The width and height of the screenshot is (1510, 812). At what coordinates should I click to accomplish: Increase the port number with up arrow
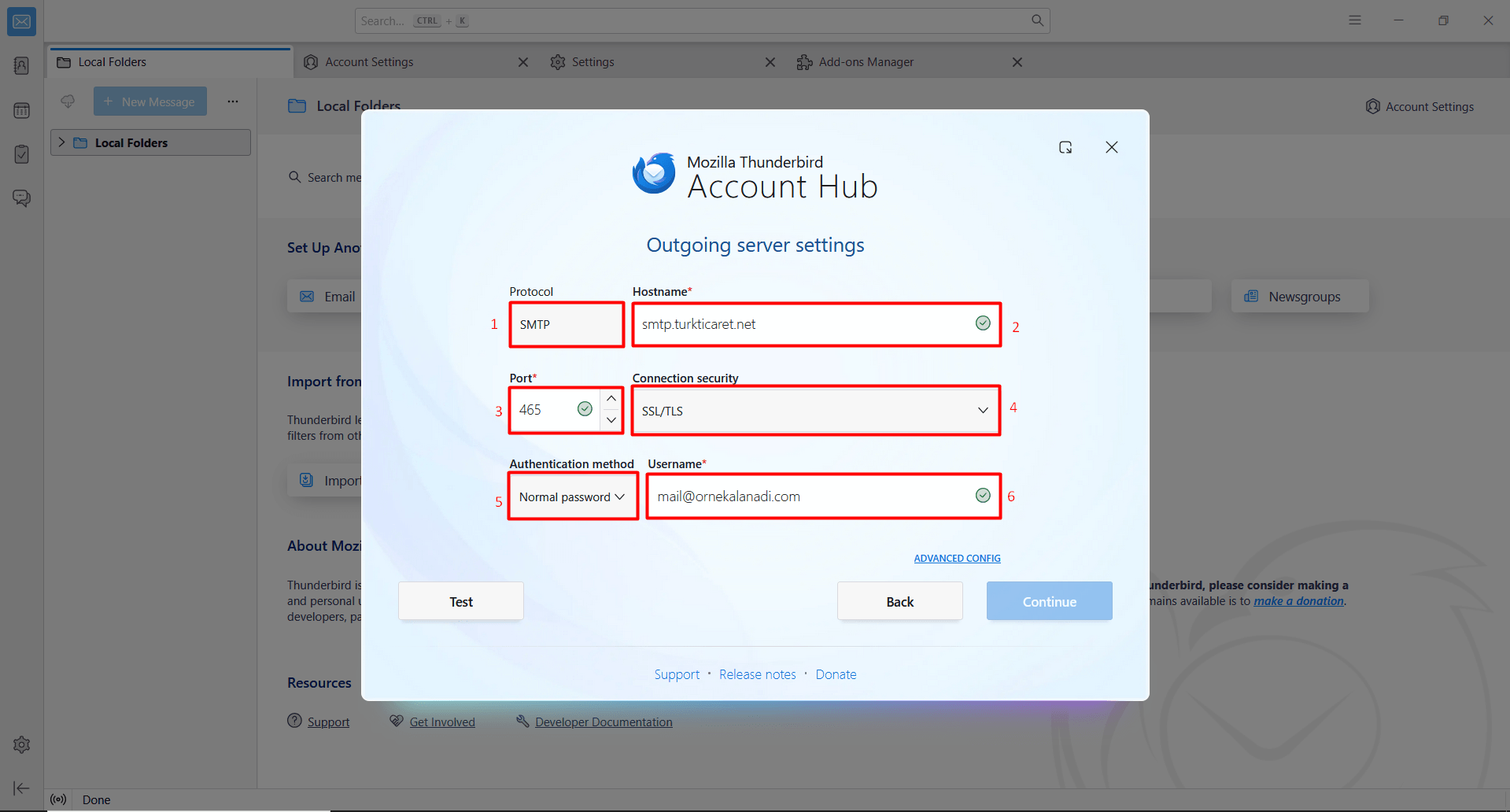tap(611, 399)
